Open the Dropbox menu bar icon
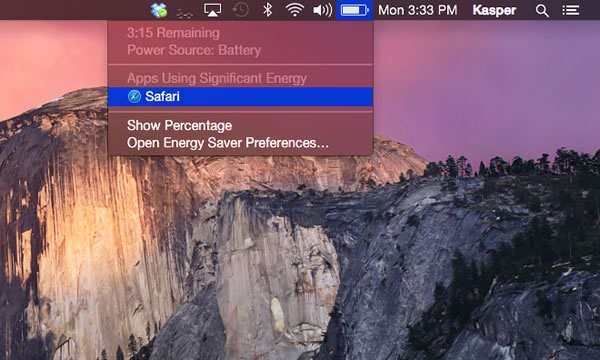 point(159,10)
